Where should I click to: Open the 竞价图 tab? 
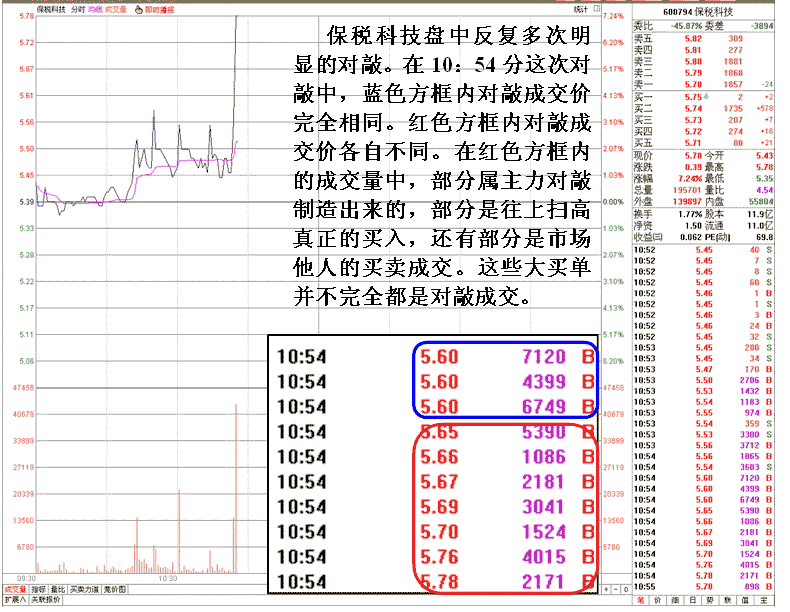115,589
